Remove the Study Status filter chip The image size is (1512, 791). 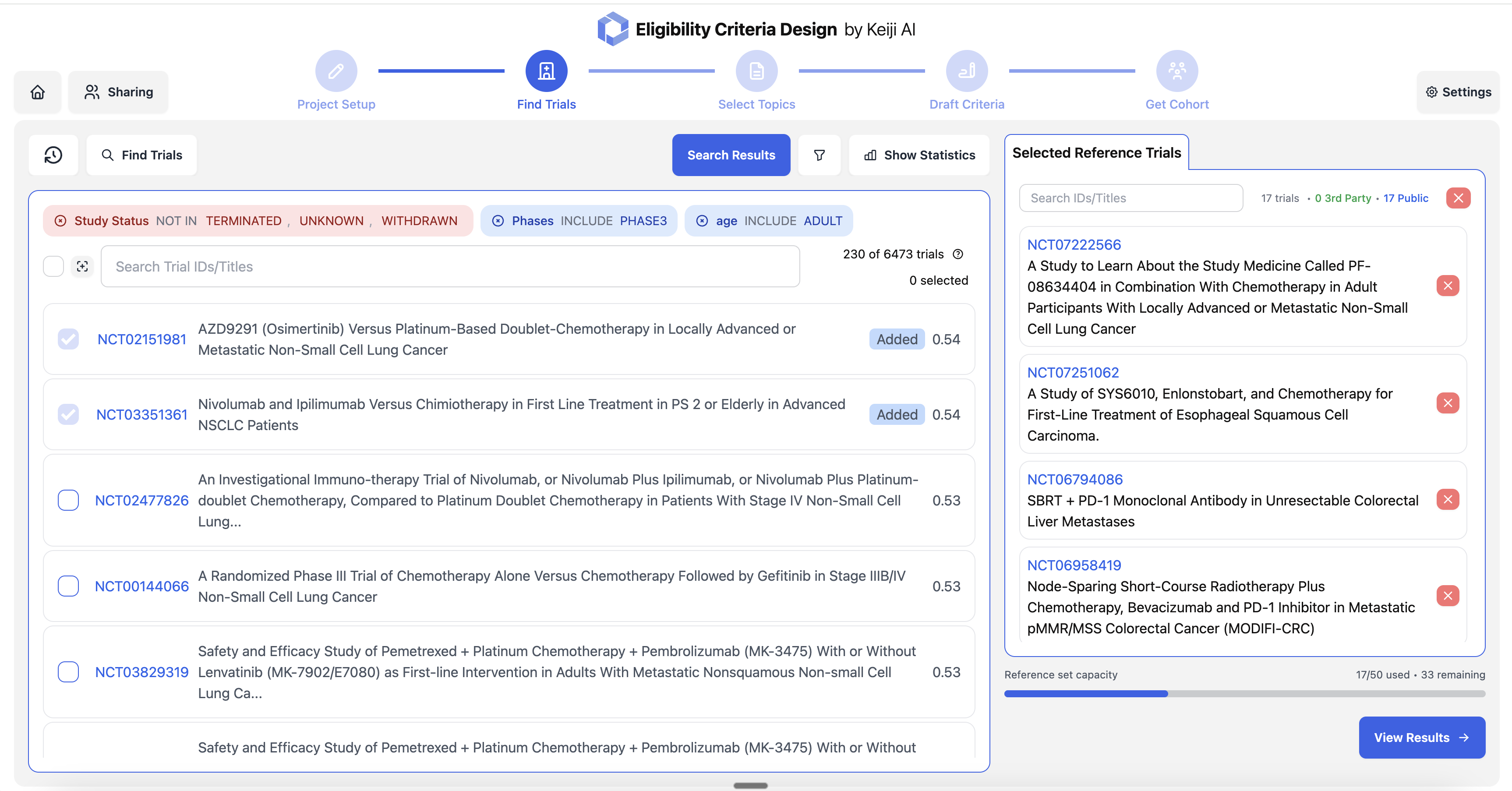click(x=60, y=221)
